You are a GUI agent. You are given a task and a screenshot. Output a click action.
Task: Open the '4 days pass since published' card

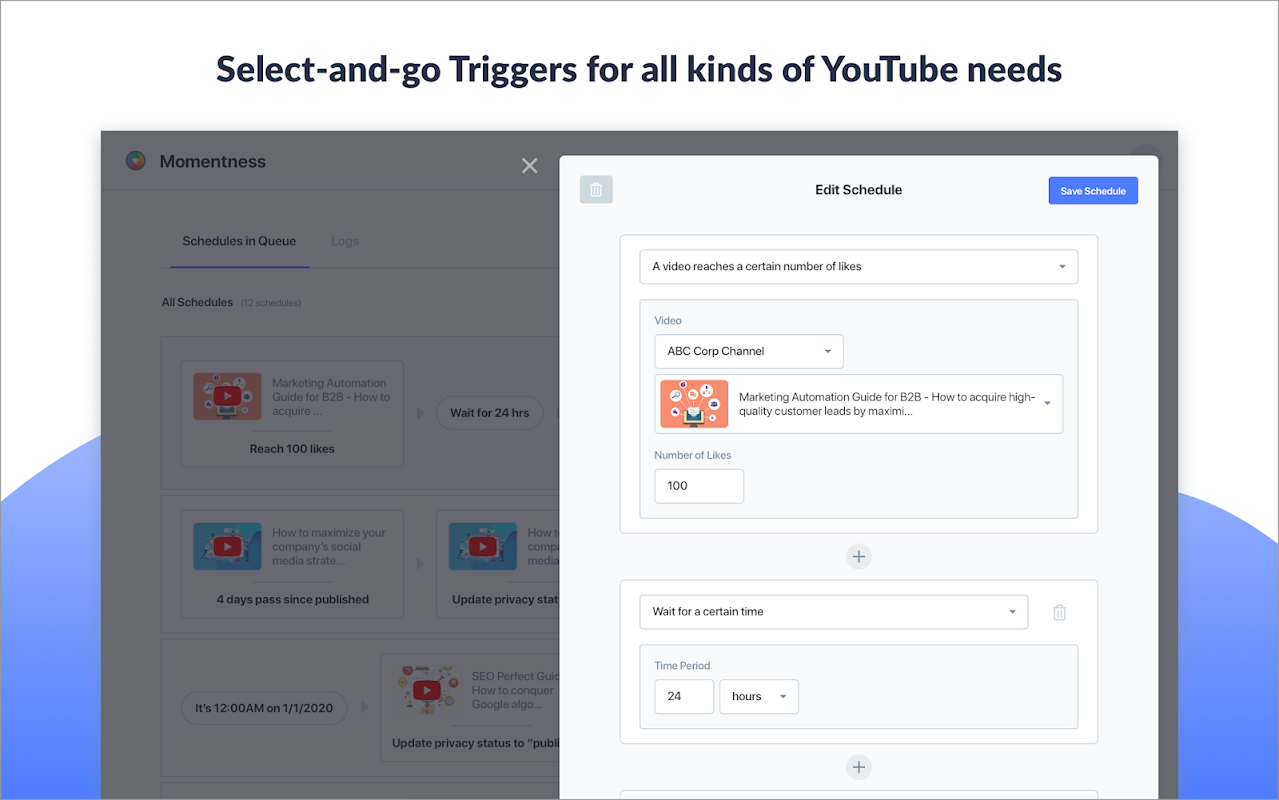pyautogui.click(x=292, y=564)
